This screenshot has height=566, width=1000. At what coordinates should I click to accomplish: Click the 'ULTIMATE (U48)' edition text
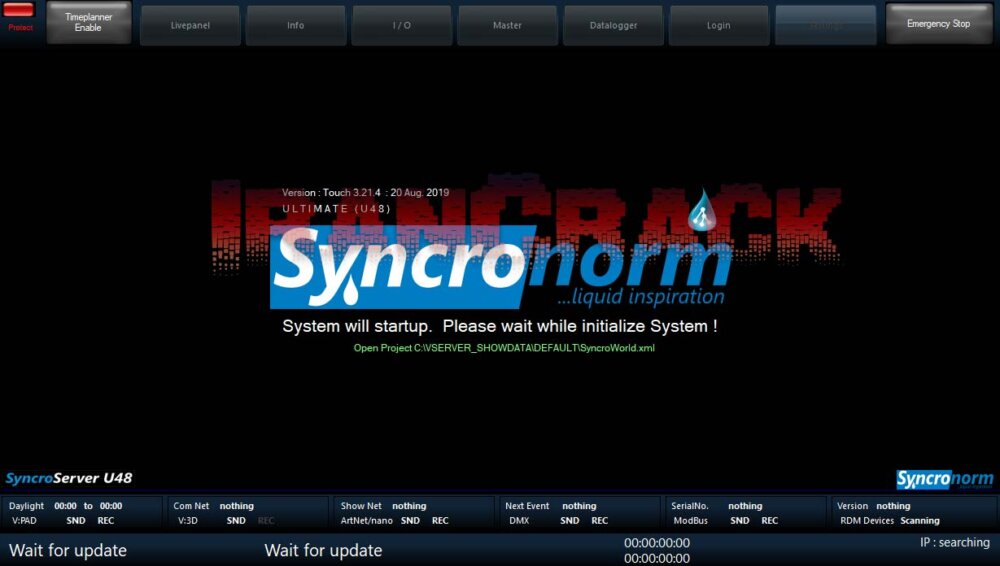click(x=336, y=209)
